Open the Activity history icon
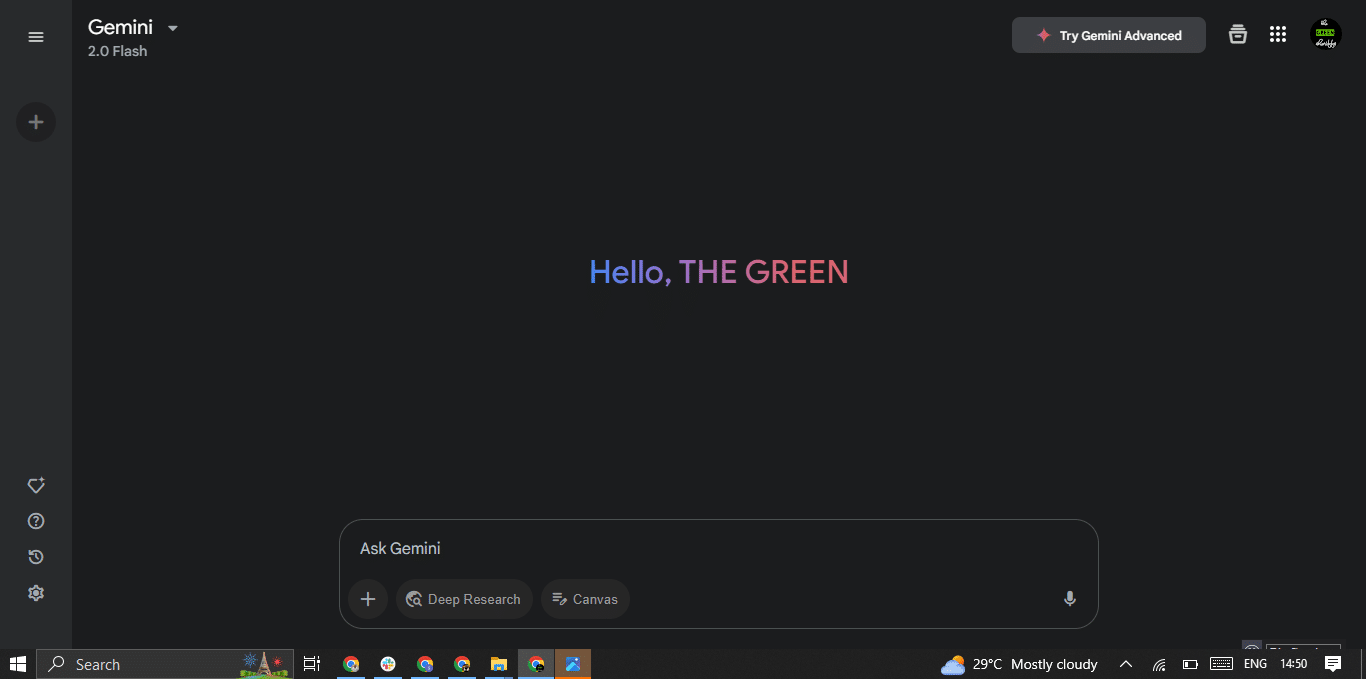 (36, 557)
